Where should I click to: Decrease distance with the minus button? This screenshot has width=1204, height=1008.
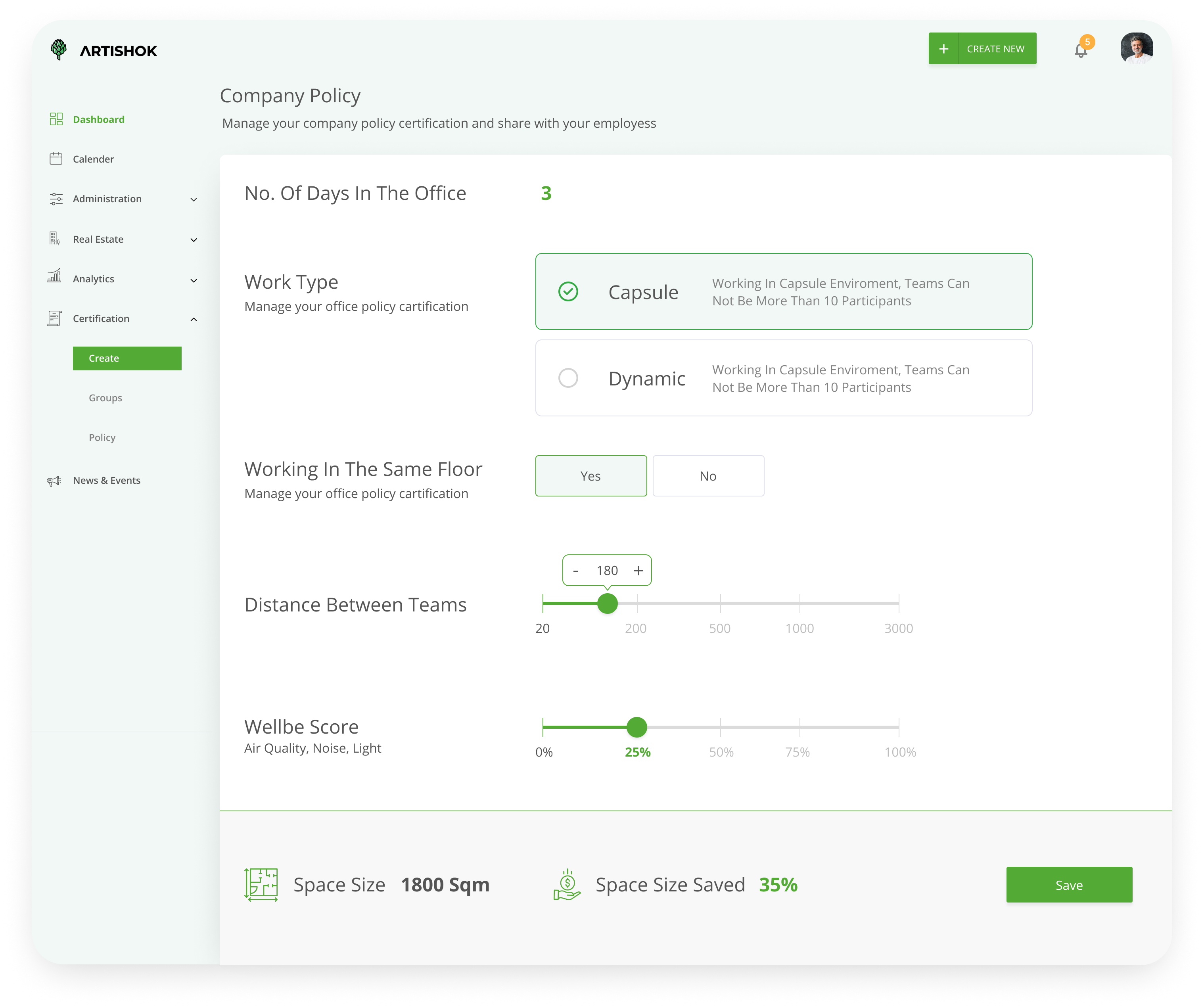pyautogui.click(x=575, y=571)
